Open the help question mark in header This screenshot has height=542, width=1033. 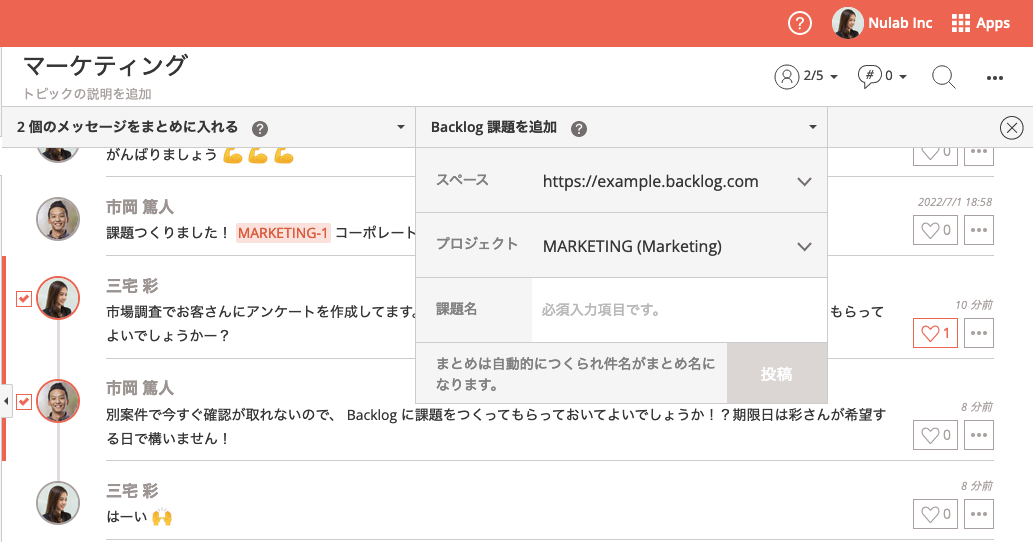pos(799,24)
